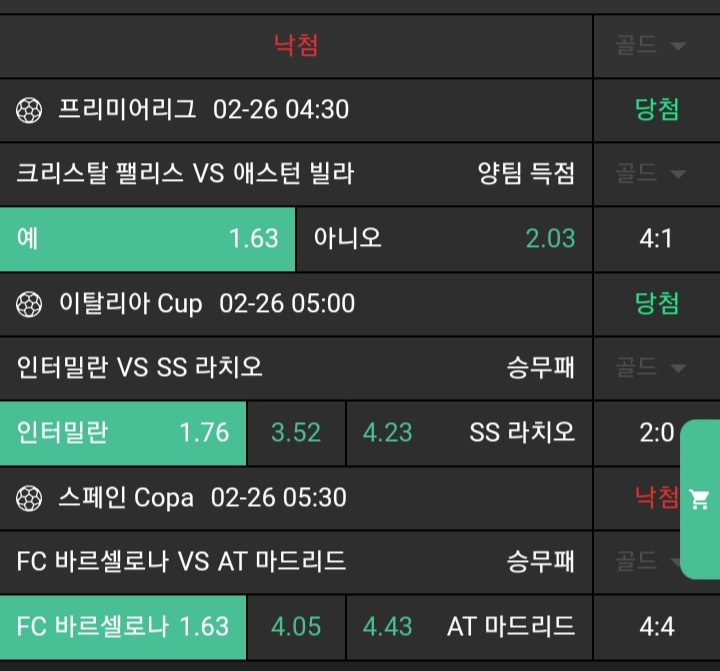The image size is (720, 671).
Task: Open the floating green shopping cart
Action: coord(700,500)
